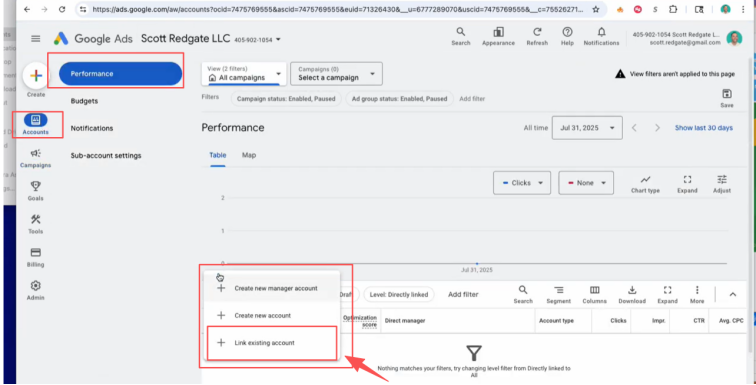This screenshot has width=756, height=385.
Task: Expand the chart view
Action: (x=687, y=184)
